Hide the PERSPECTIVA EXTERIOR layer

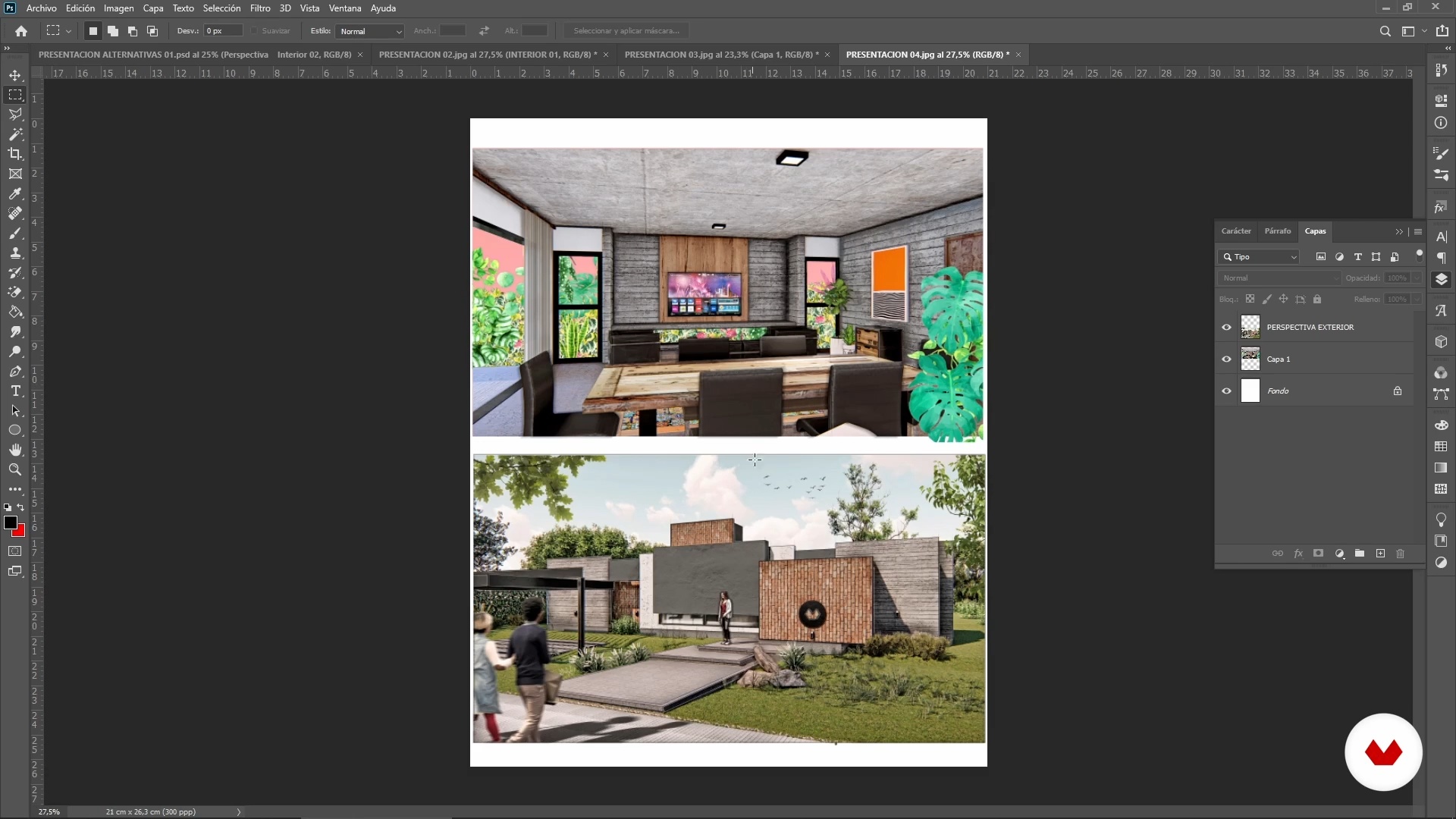[x=1226, y=328]
